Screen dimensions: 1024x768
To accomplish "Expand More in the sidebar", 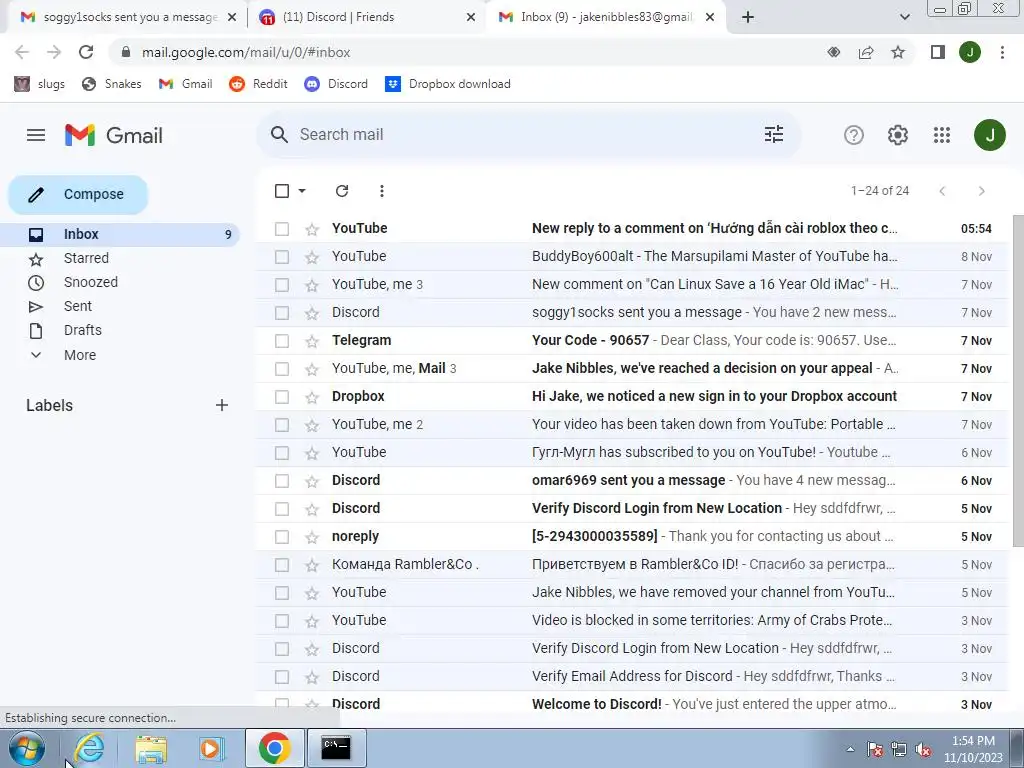I will tap(80, 355).
